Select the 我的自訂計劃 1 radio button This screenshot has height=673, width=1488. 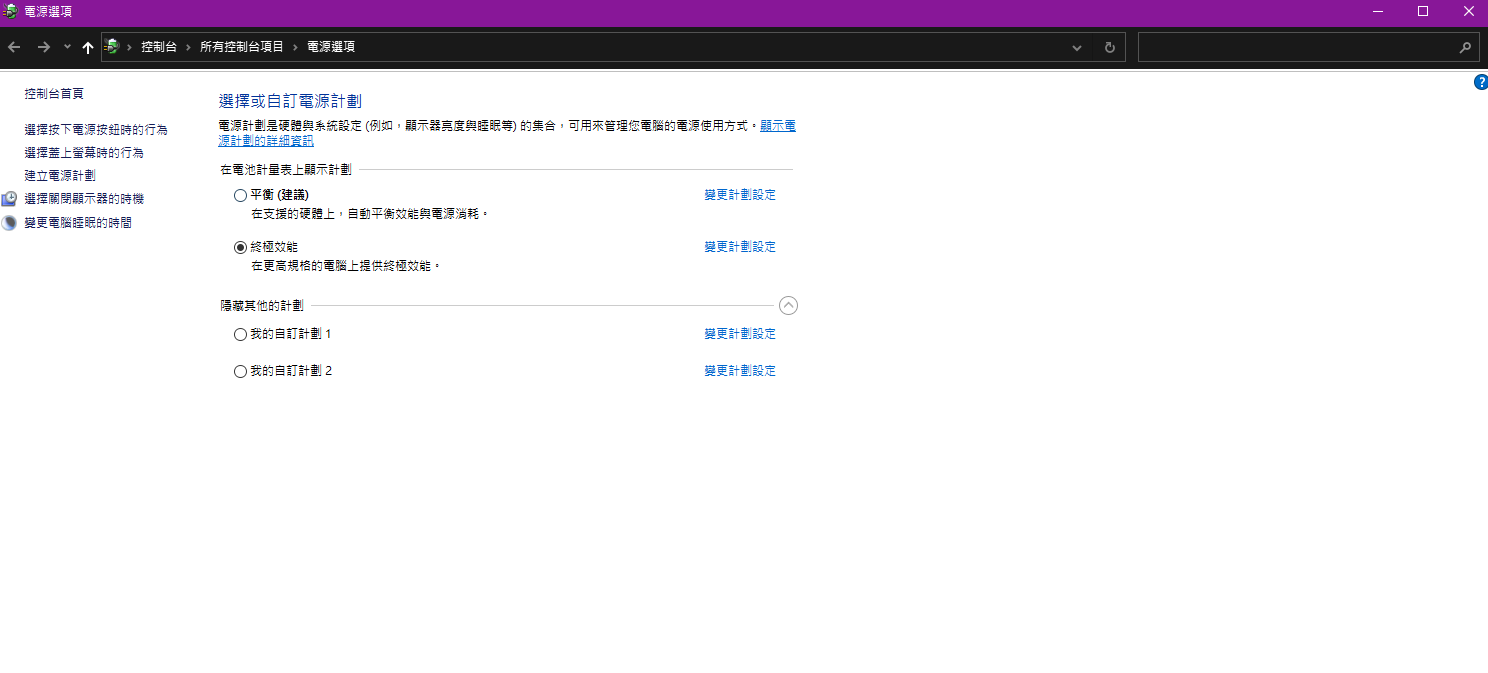pos(240,334)
